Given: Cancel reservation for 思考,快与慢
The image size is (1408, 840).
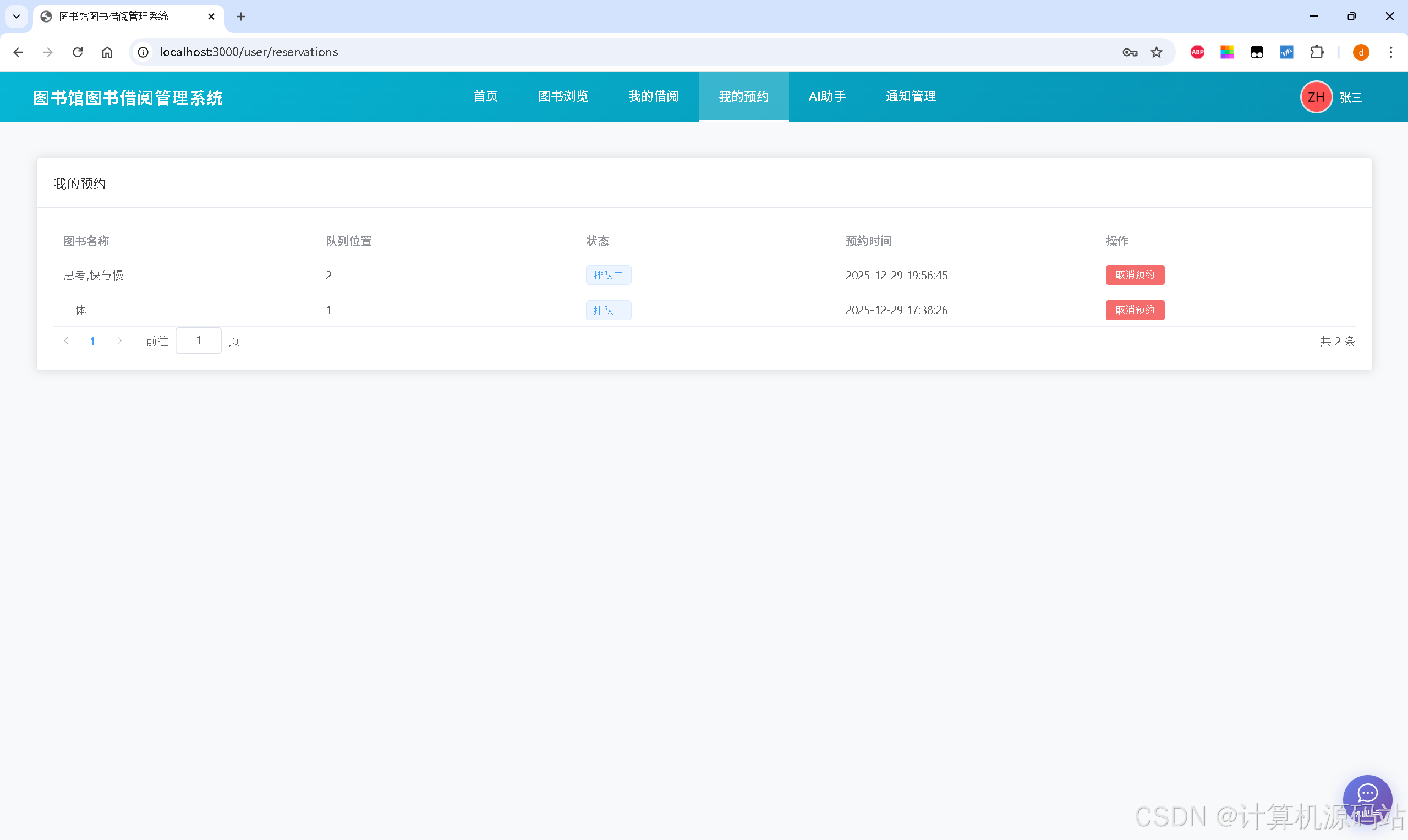Looking at the screenshot, I should 1134,275.
